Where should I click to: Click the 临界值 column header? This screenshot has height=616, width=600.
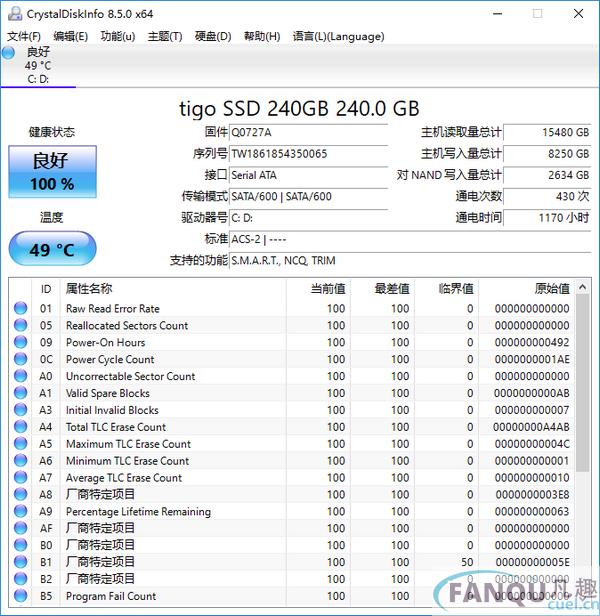[446, 289]
